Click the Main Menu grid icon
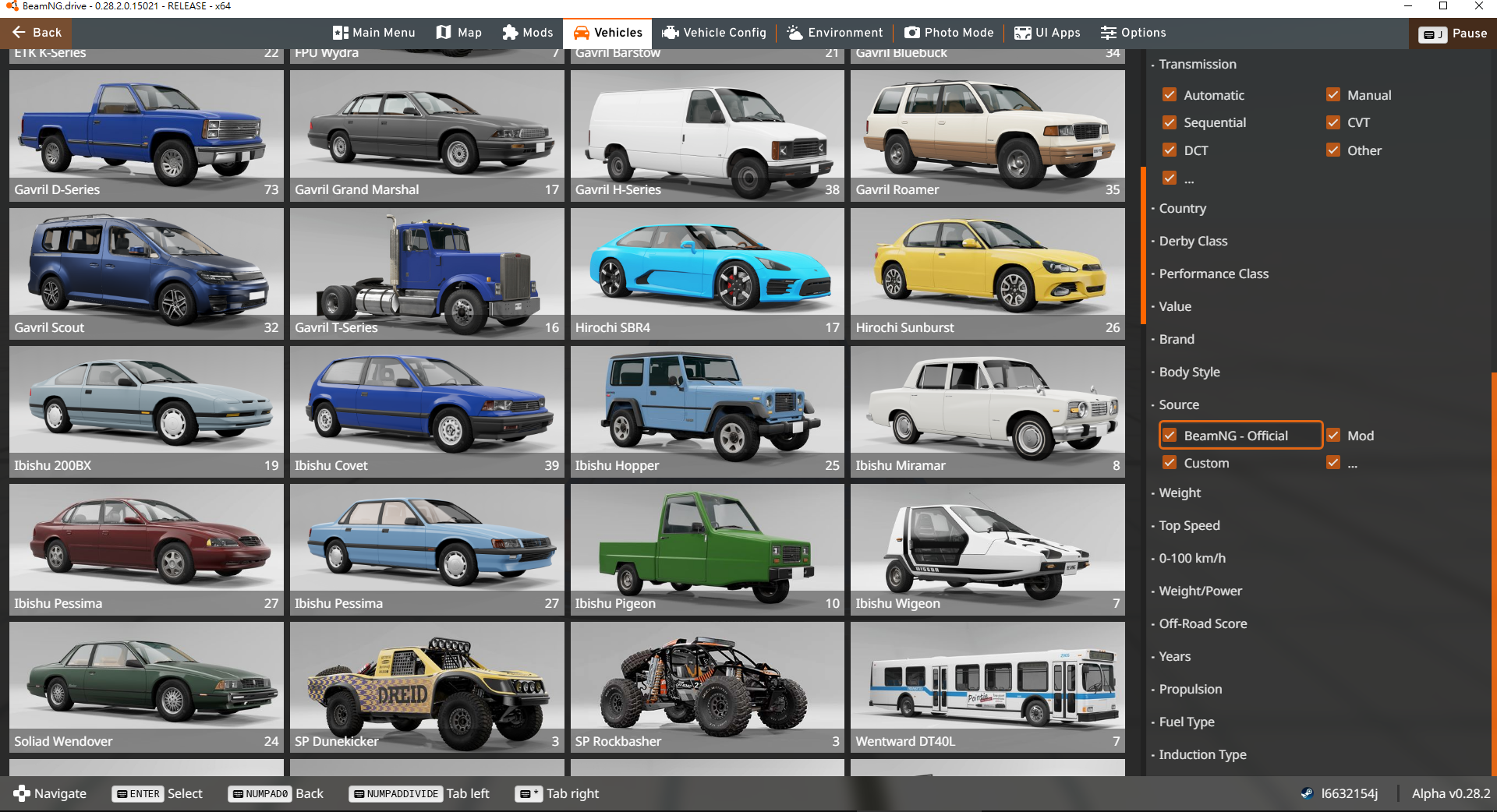This screenshot has height=812, width=1497. tap(340, 33)
